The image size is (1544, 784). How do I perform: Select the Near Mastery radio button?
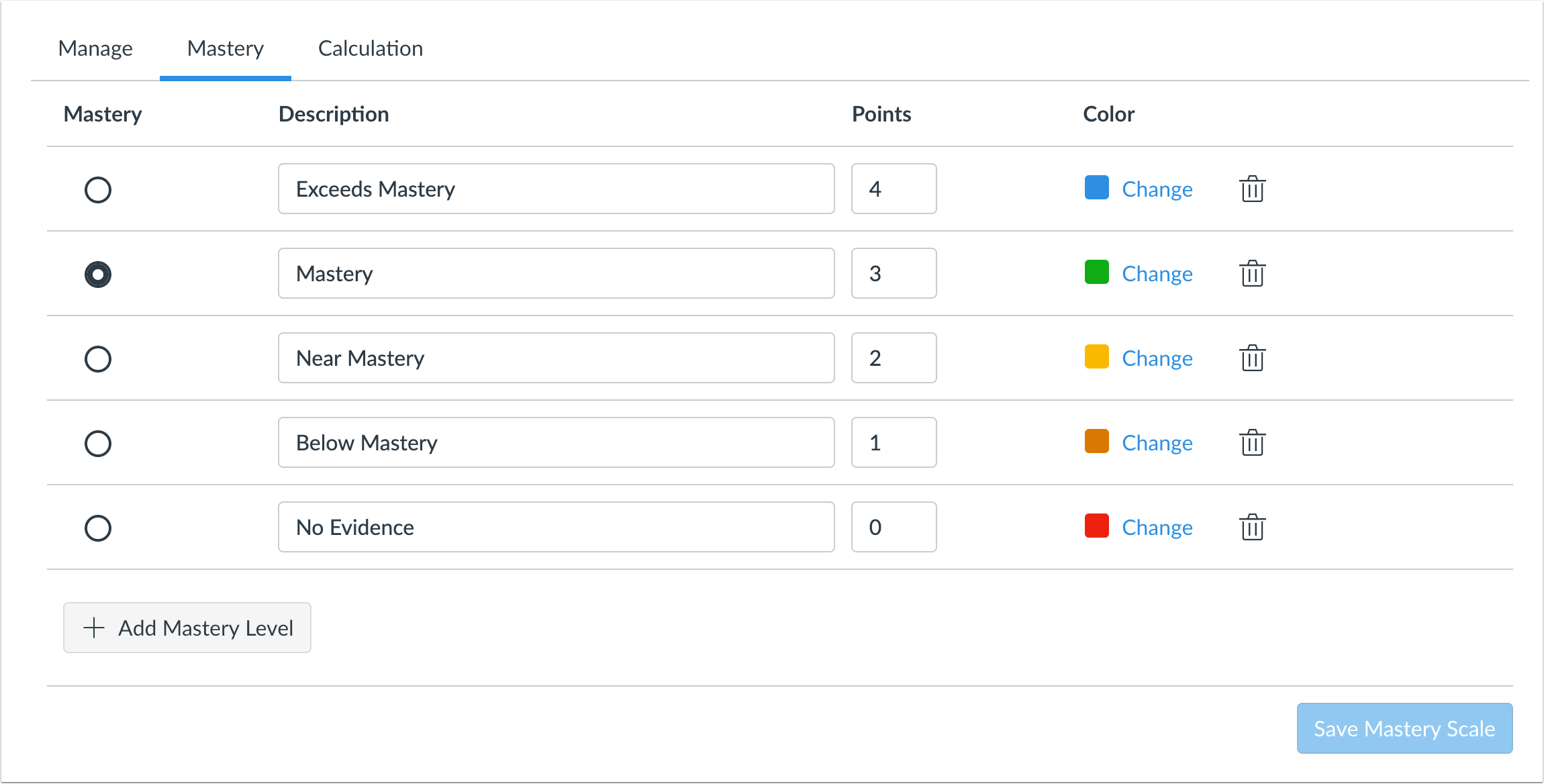tap(98, 358)
